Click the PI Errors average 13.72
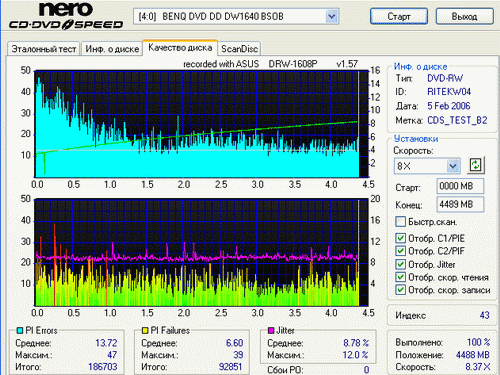The image size is (500, 375). pos(106,343)
